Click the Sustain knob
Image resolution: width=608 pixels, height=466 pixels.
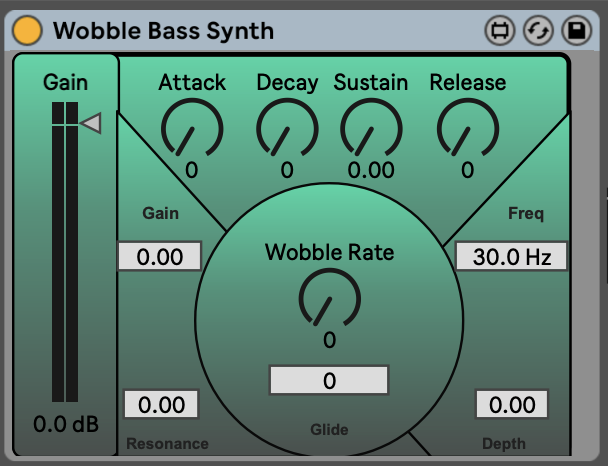[370, 130]
